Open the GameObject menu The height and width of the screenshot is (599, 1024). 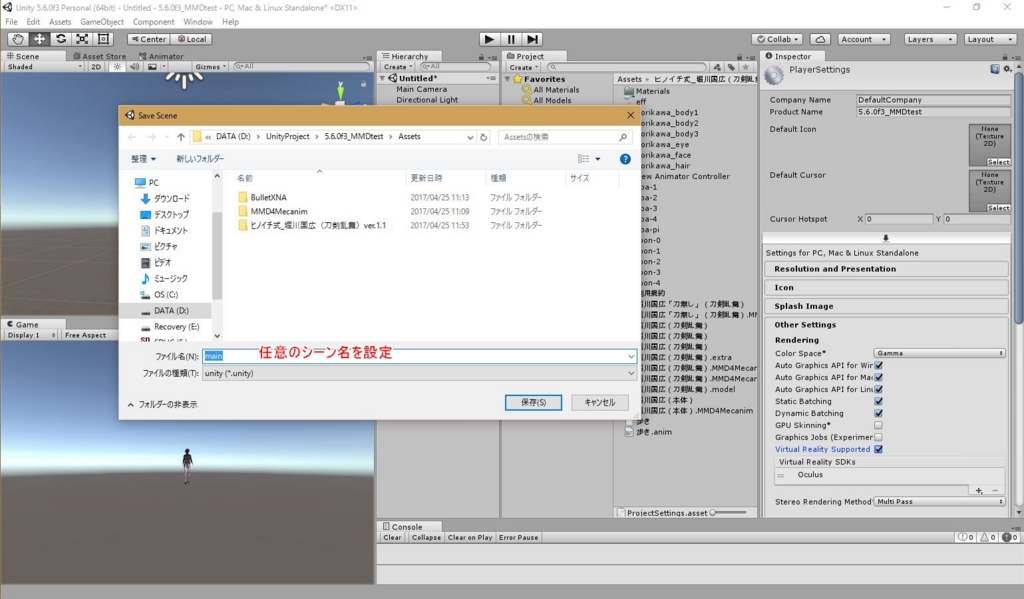[102, 22]
